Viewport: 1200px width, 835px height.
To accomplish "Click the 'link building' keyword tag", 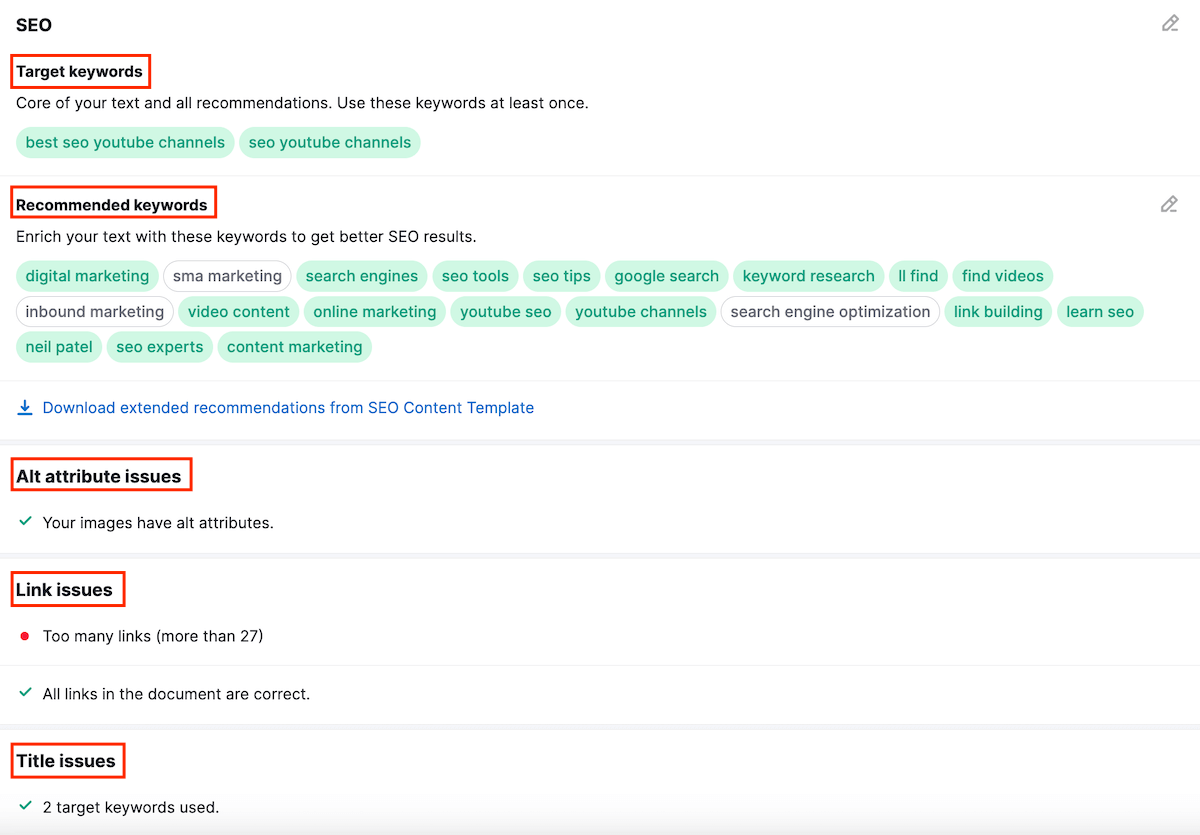I will click(998, 312).
